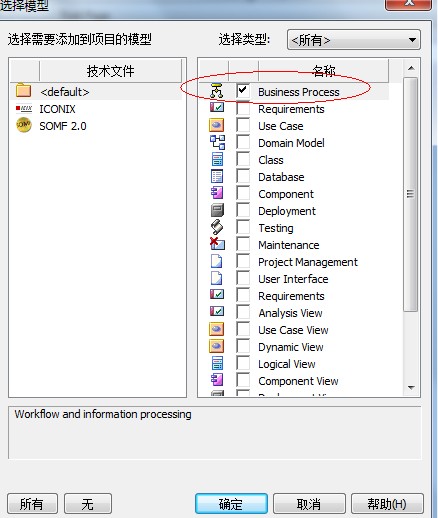Click the Domain Model diagram icon
438x518 pixels.
pyautogui.click(x=217, y=143)
